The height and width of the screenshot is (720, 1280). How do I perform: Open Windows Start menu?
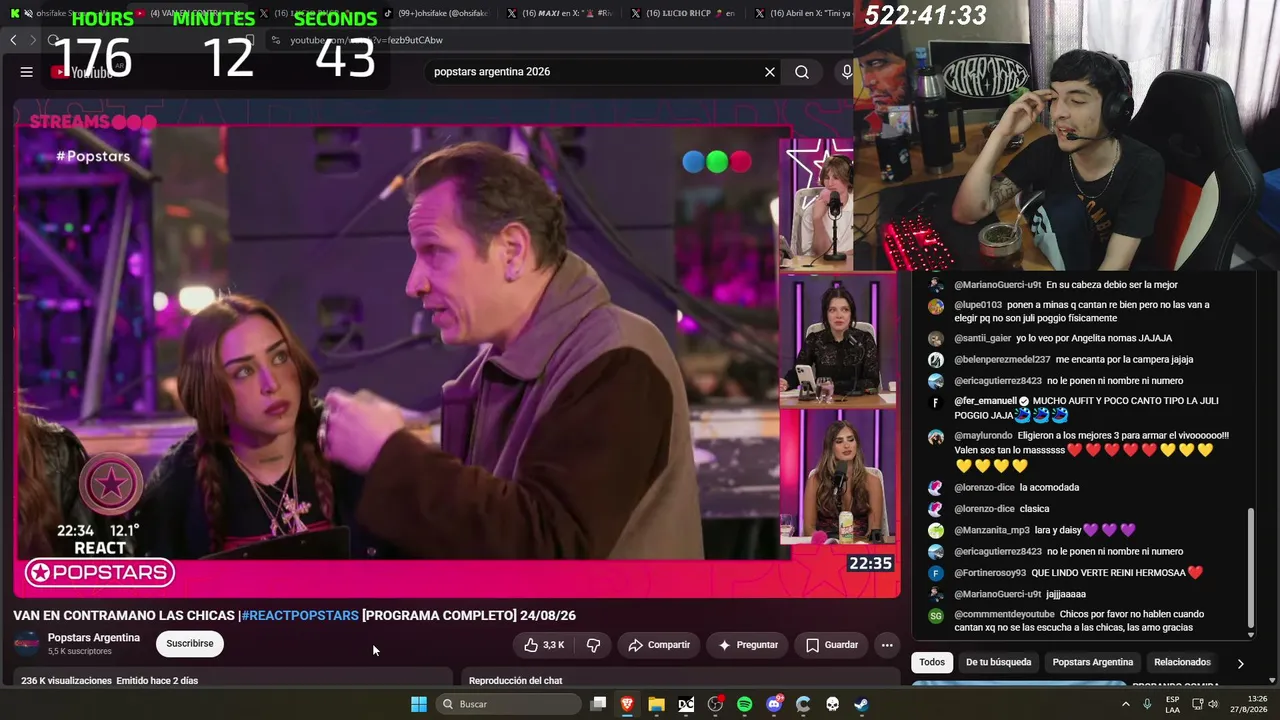click(419, 704)
